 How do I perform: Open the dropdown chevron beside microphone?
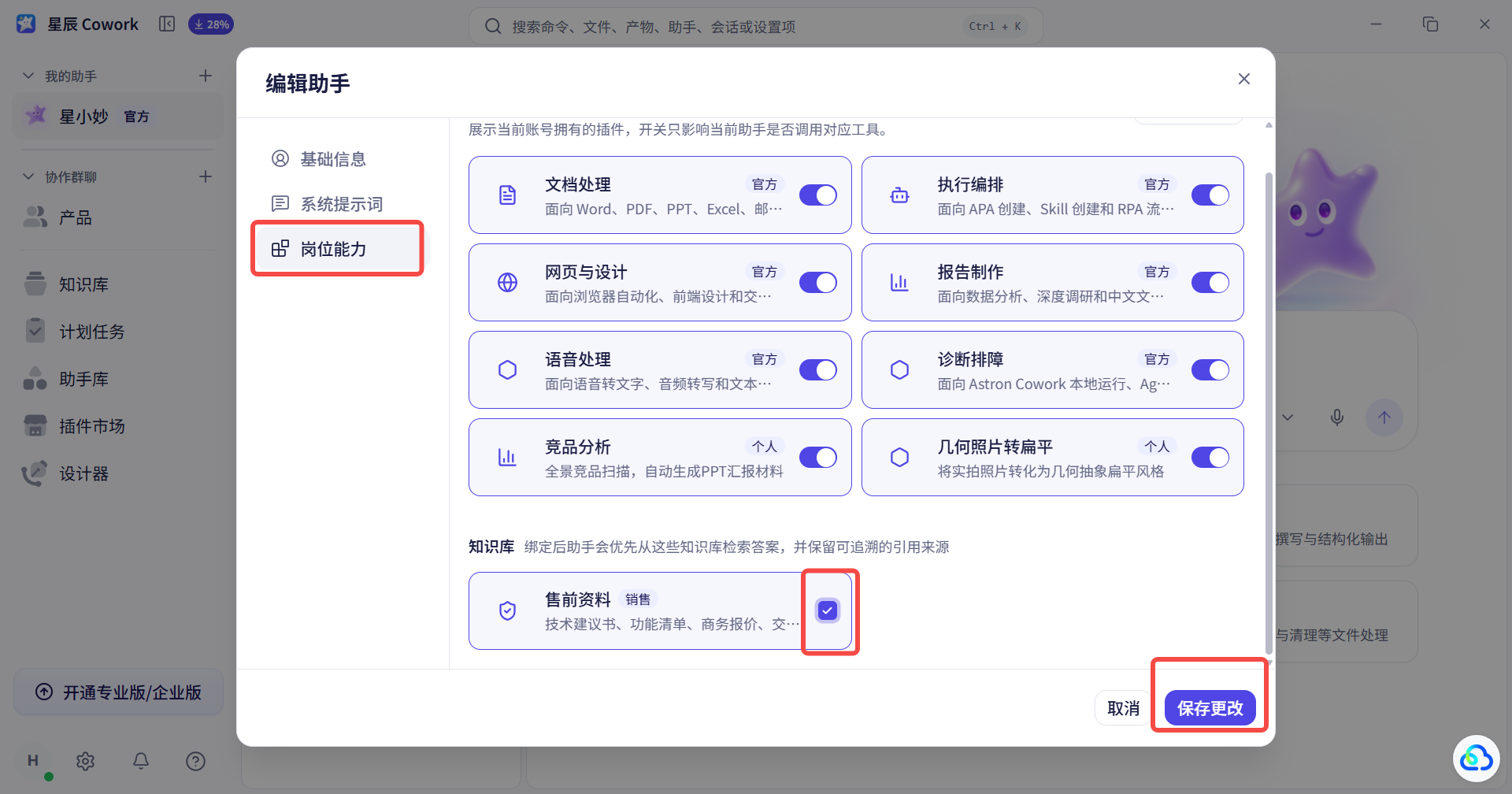[1288, 417]
